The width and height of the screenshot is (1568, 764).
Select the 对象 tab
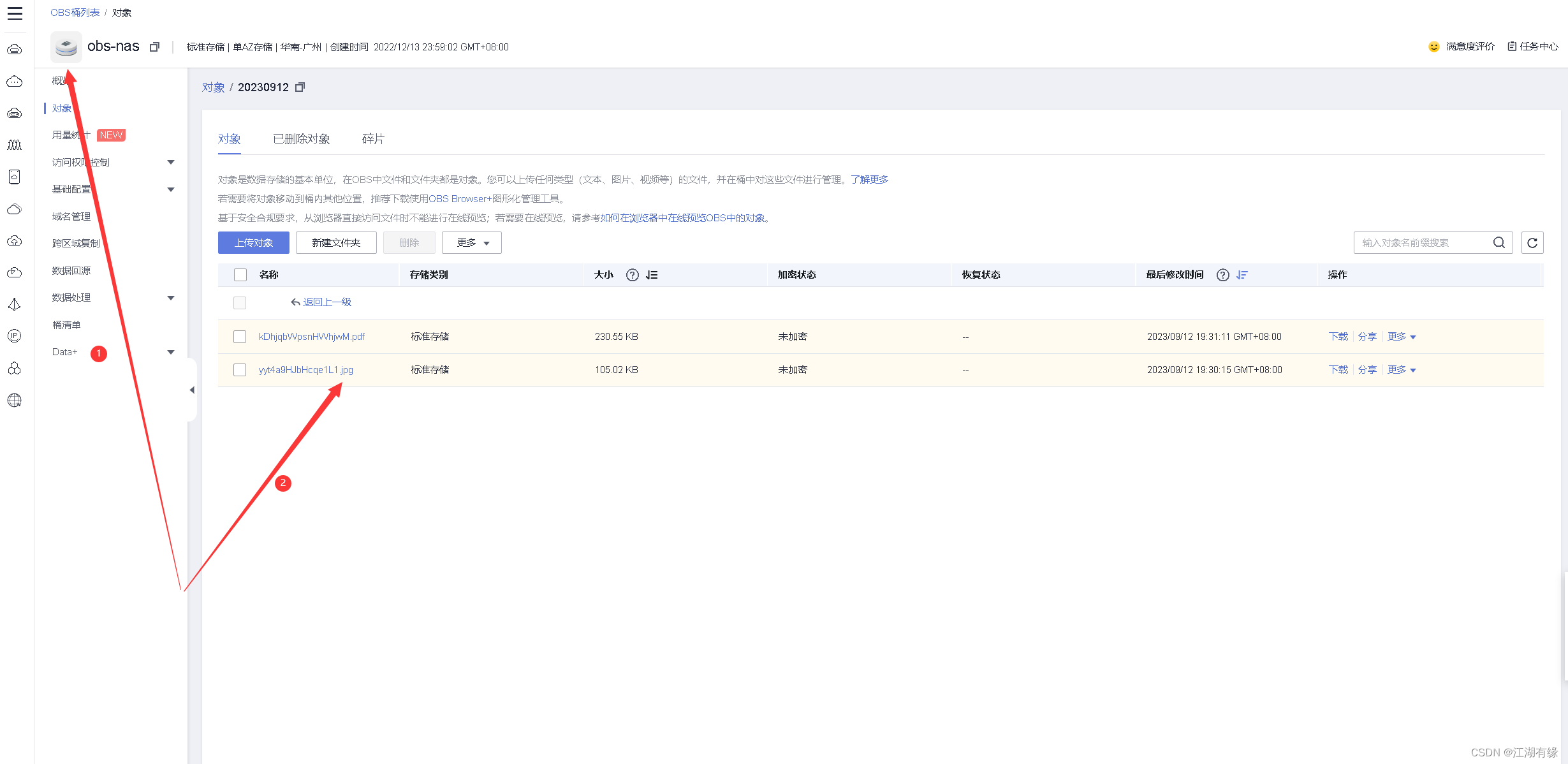click(230, 139)
